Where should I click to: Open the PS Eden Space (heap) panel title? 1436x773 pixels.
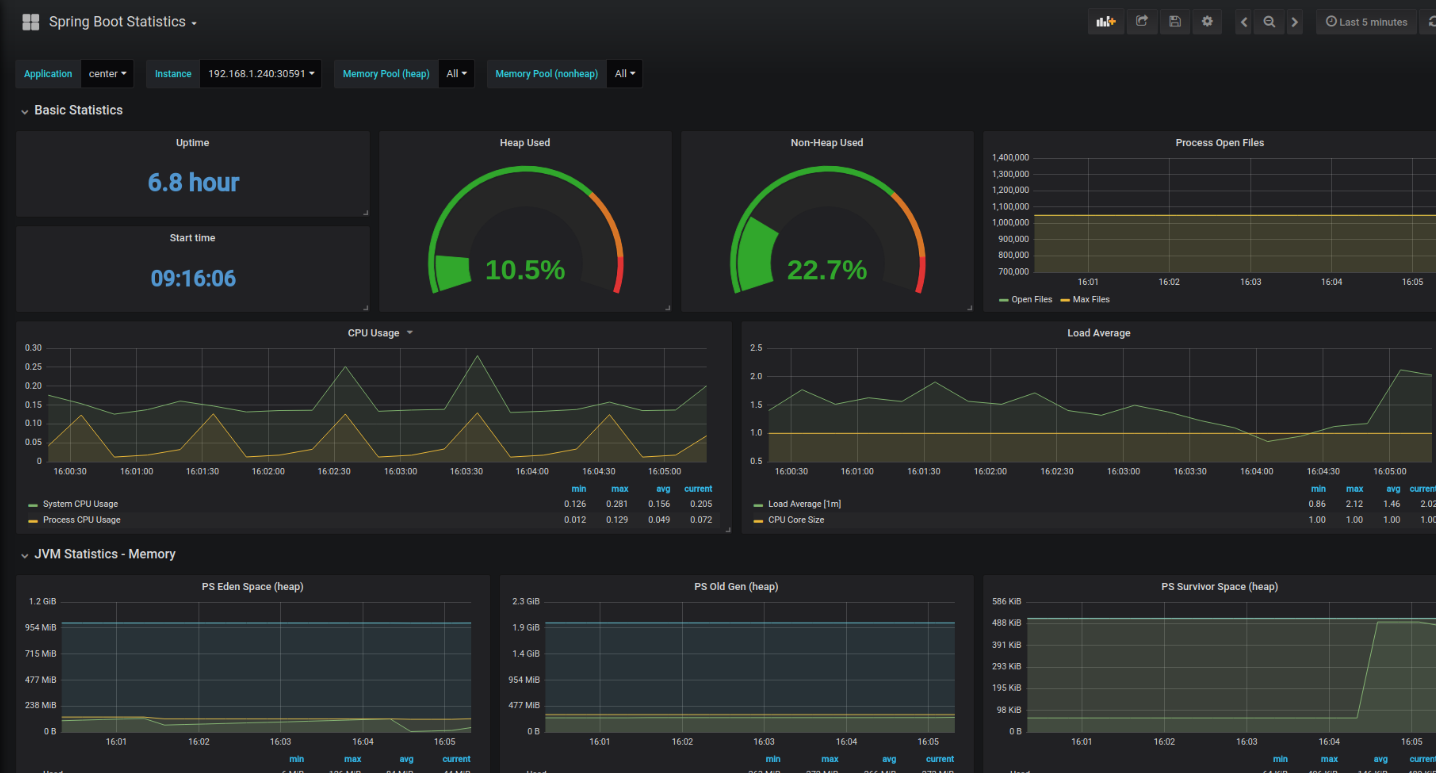pyautogui.click(x=253, y=587)
